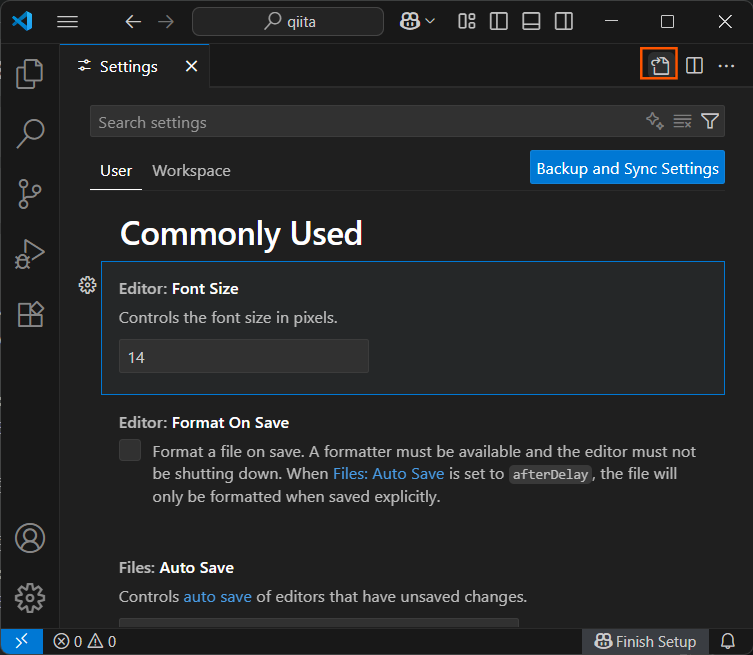Open the hamburger application menu

coord(67,21)
